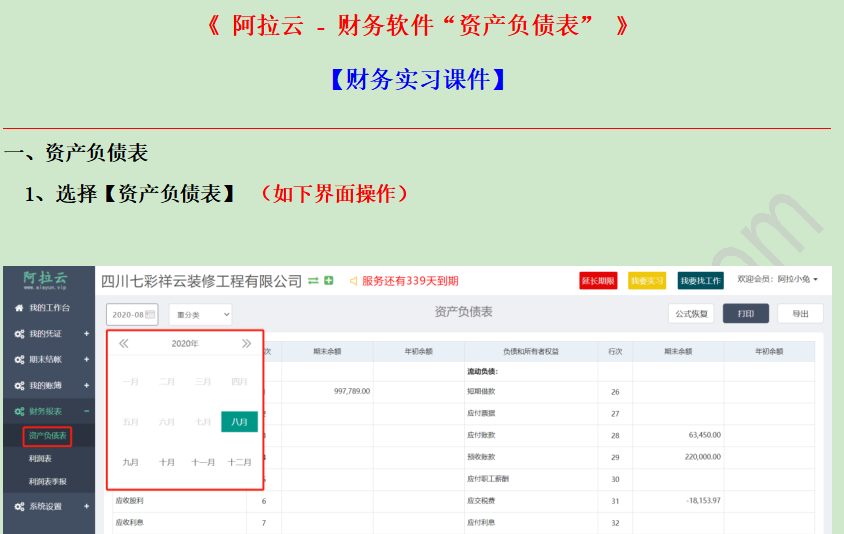Viewport: 844px width, 534px height.
Task: Pick 十月 in the month picker
Action: point(167,462)
